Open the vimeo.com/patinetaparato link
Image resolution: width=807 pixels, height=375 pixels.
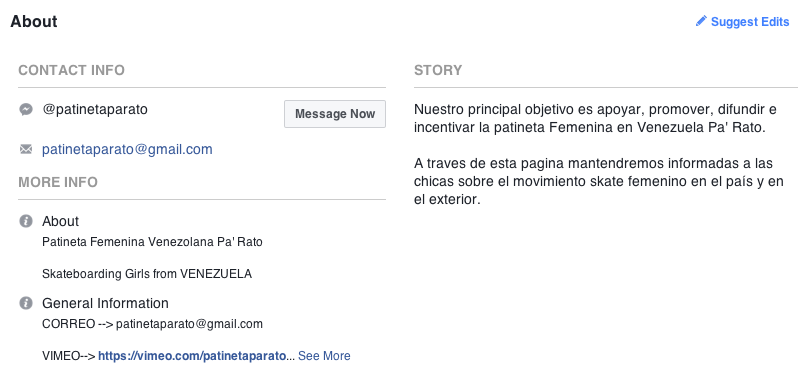point(192,355)
